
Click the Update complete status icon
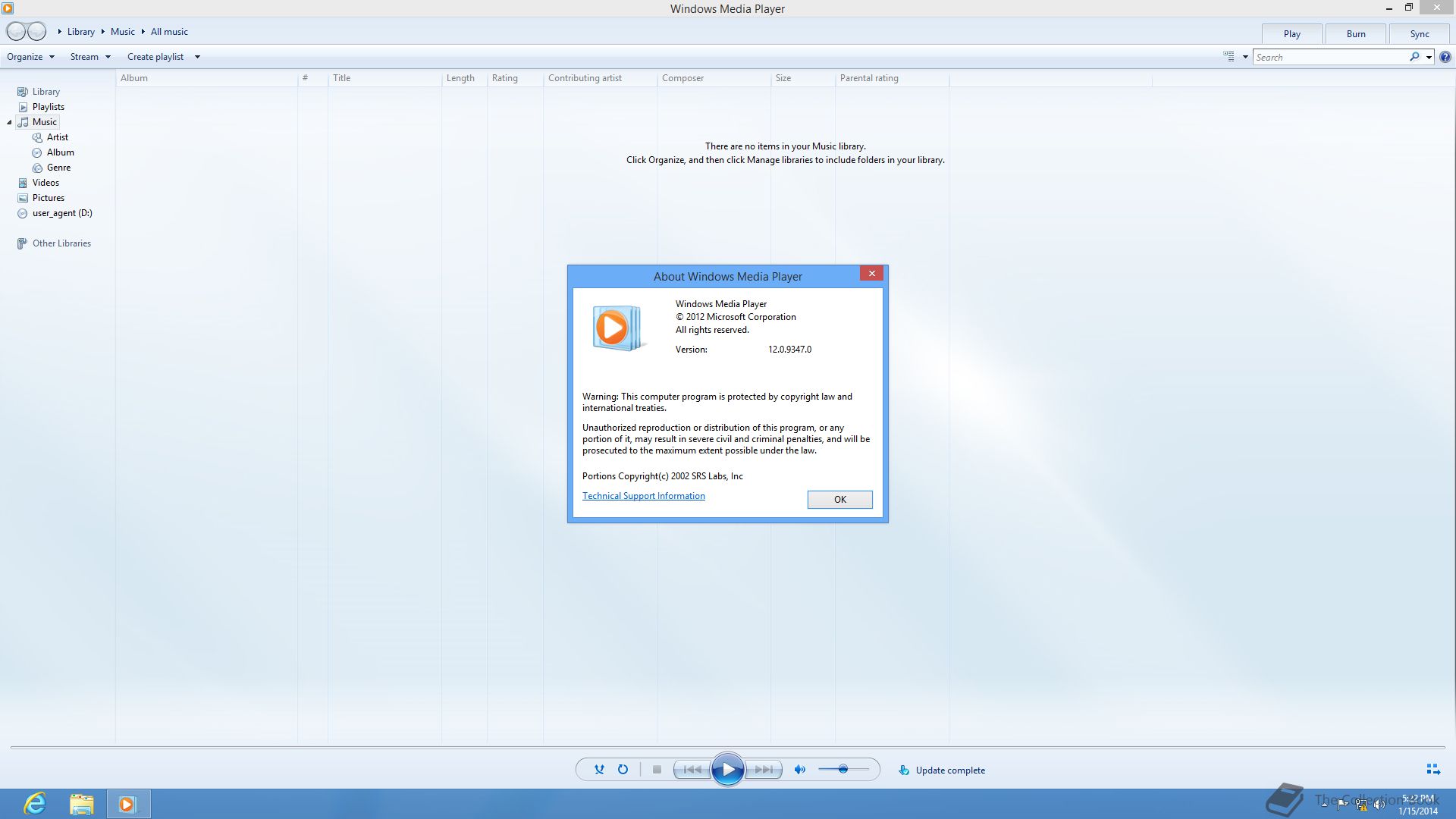click(x=903, y=770)
